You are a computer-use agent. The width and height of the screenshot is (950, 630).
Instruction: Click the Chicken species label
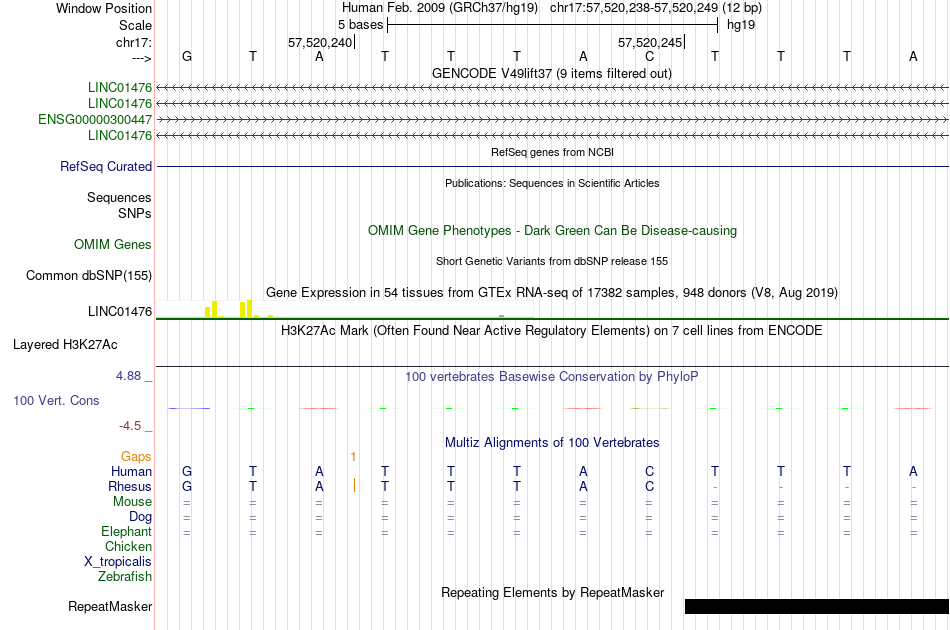click(x=128, y=546)
